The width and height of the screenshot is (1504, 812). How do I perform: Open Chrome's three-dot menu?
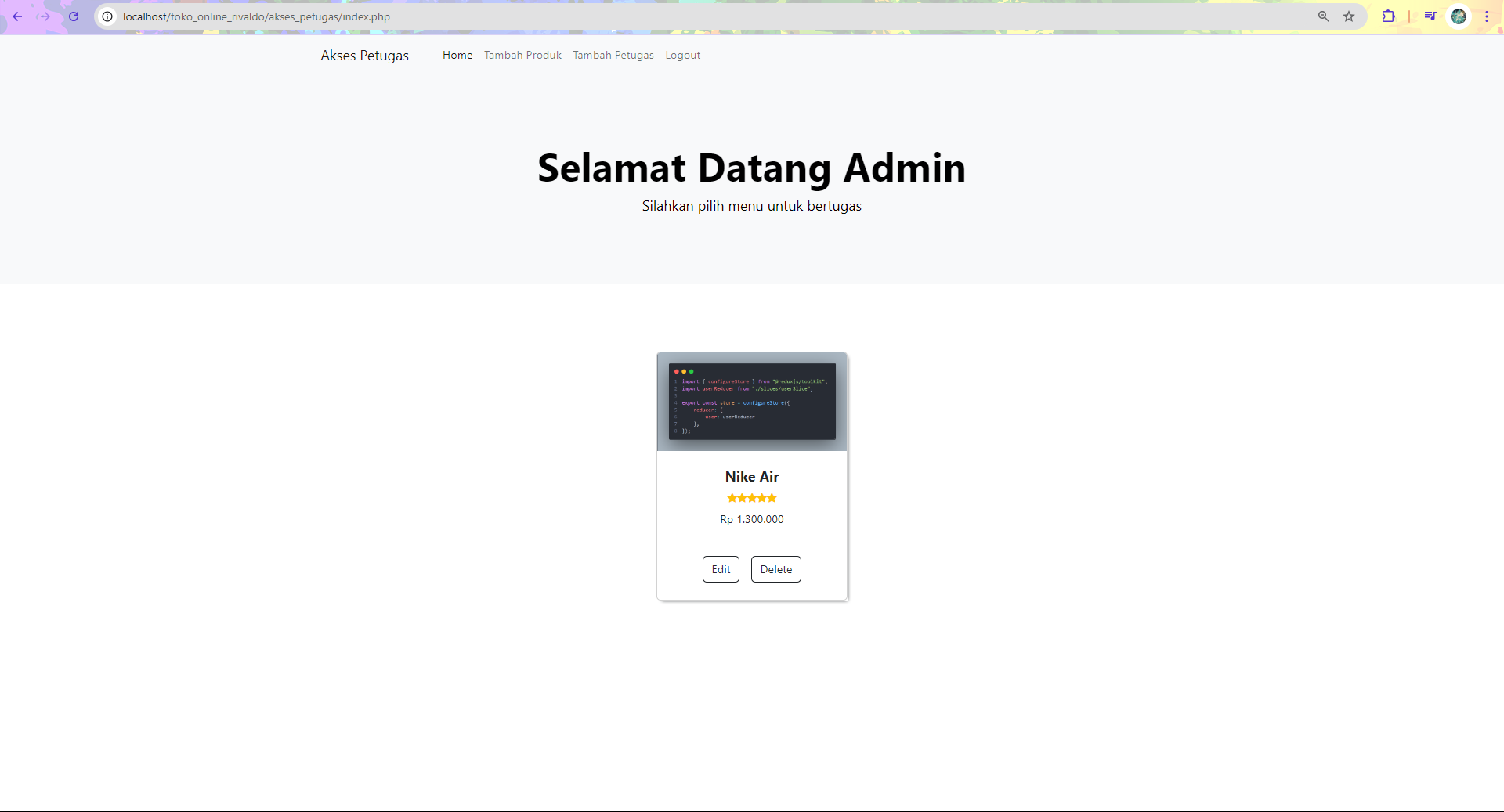(x=1486, y=16)
